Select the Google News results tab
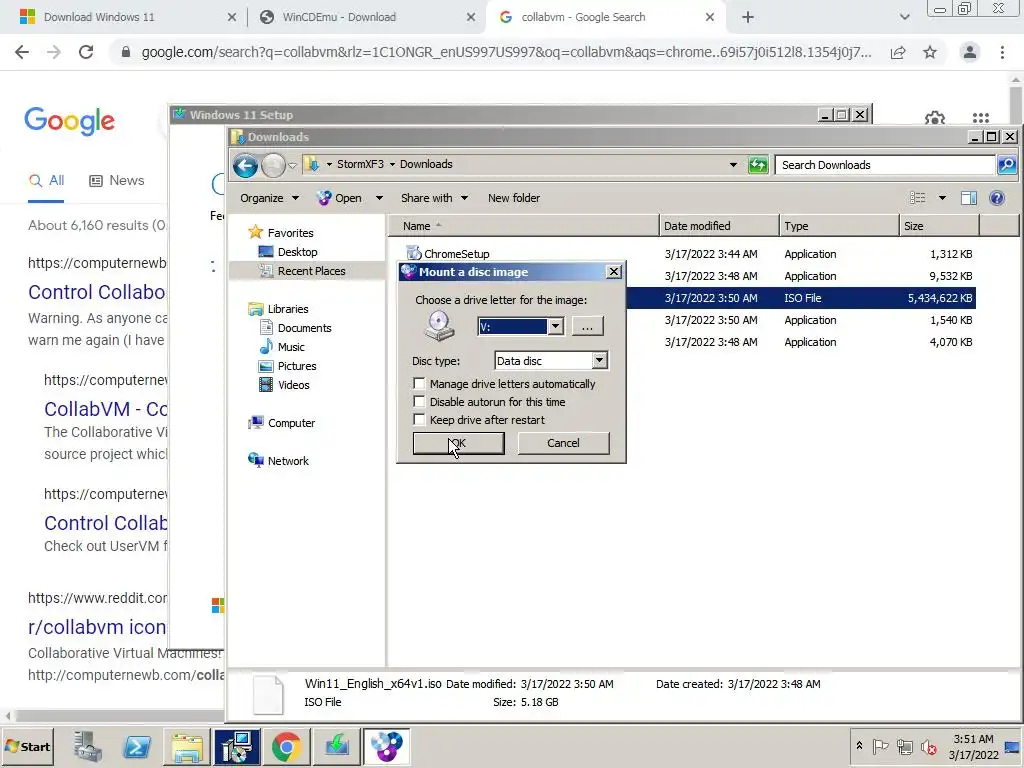Image resolution: width=1024 pixels, height=768 pixels. click(x=116, y=180)
